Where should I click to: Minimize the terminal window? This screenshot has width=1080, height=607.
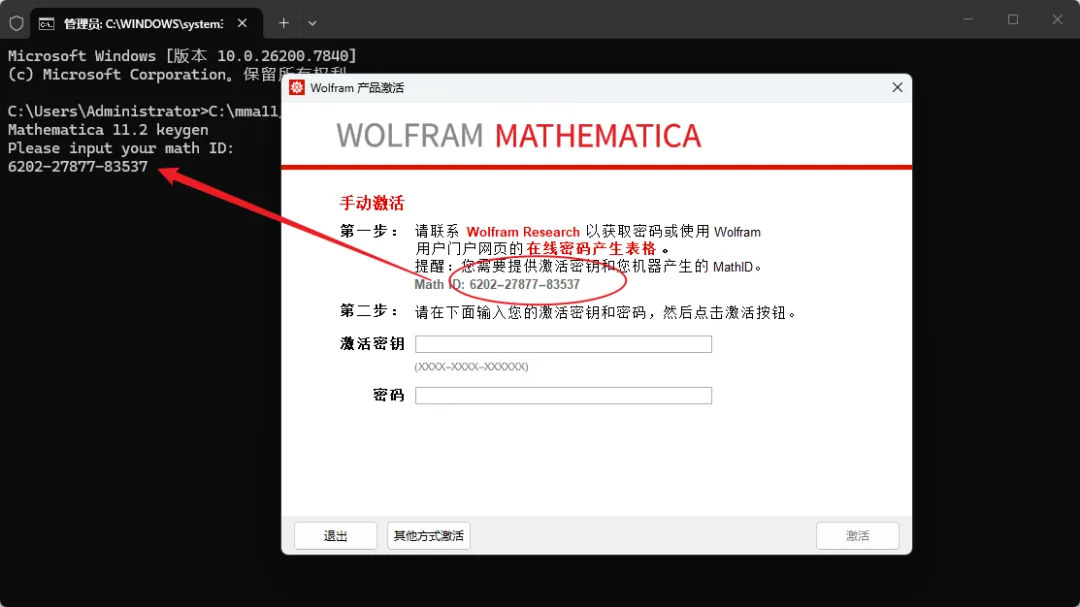[x=968, y=19]
